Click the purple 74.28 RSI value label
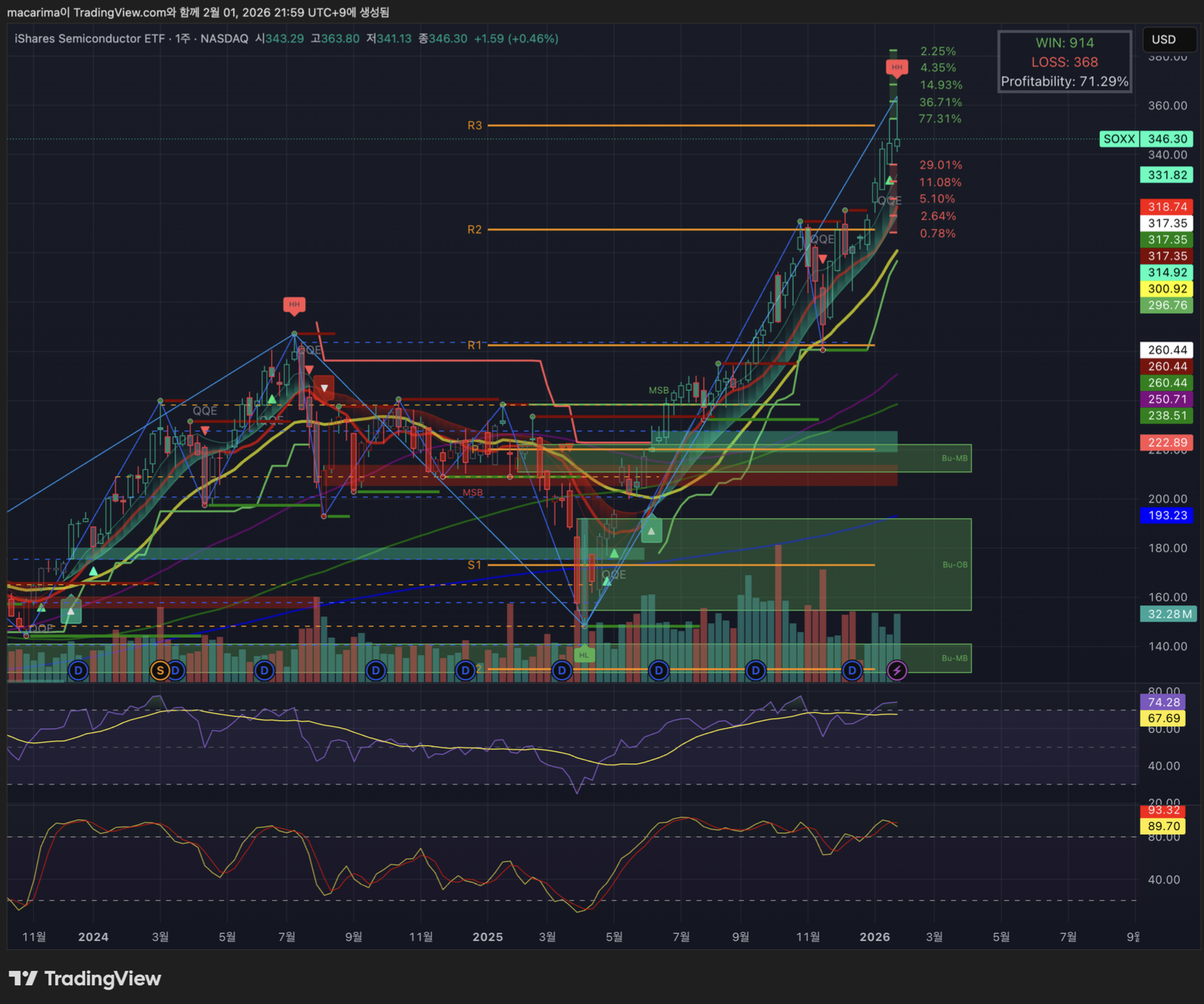Viewport: 1204px width, 1004px height. (1164, 702)
